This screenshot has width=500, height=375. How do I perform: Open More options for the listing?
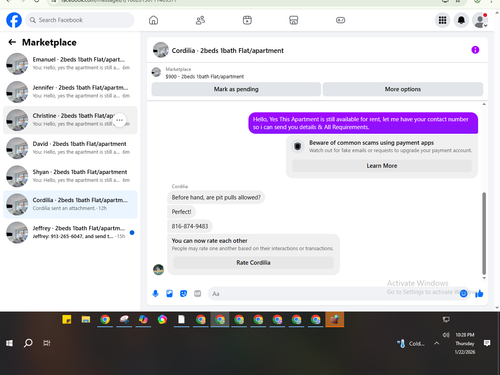[403, 89]
